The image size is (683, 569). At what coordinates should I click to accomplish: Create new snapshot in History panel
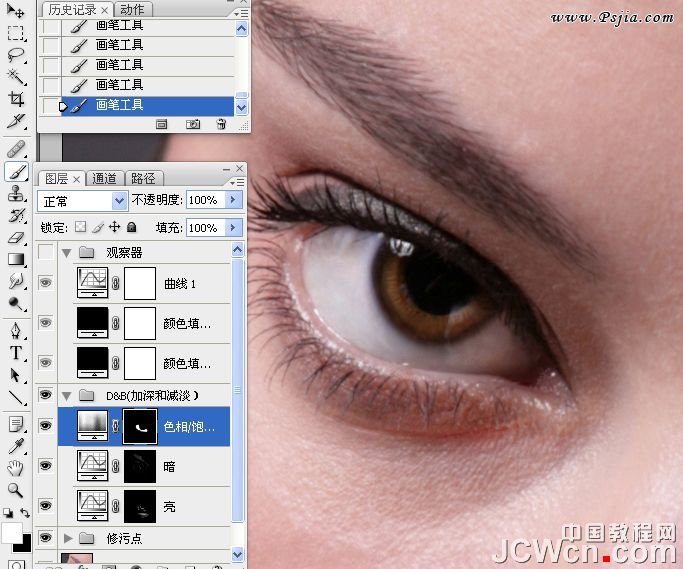point(193,125)
